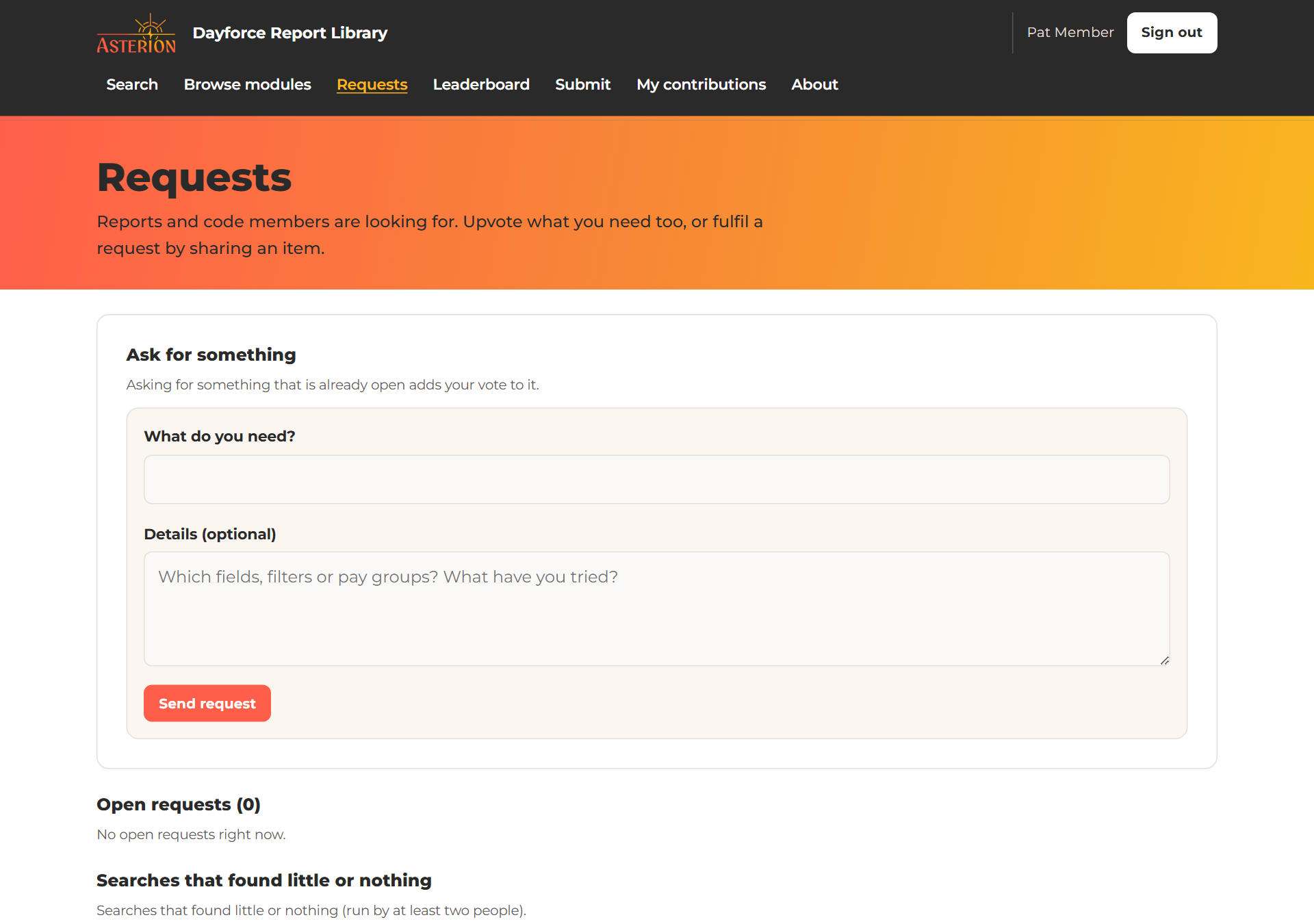This screenshot has width=1314, height=924.
Task: Click the Pat Member user name
Action: point(1070,32)
